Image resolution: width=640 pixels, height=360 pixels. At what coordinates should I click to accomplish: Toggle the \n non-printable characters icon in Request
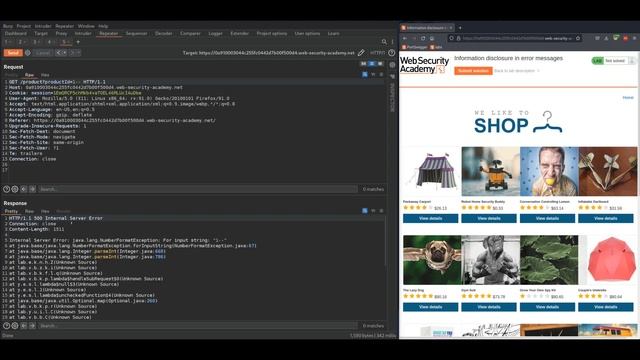pyautogui.click(x=373, y=74)
